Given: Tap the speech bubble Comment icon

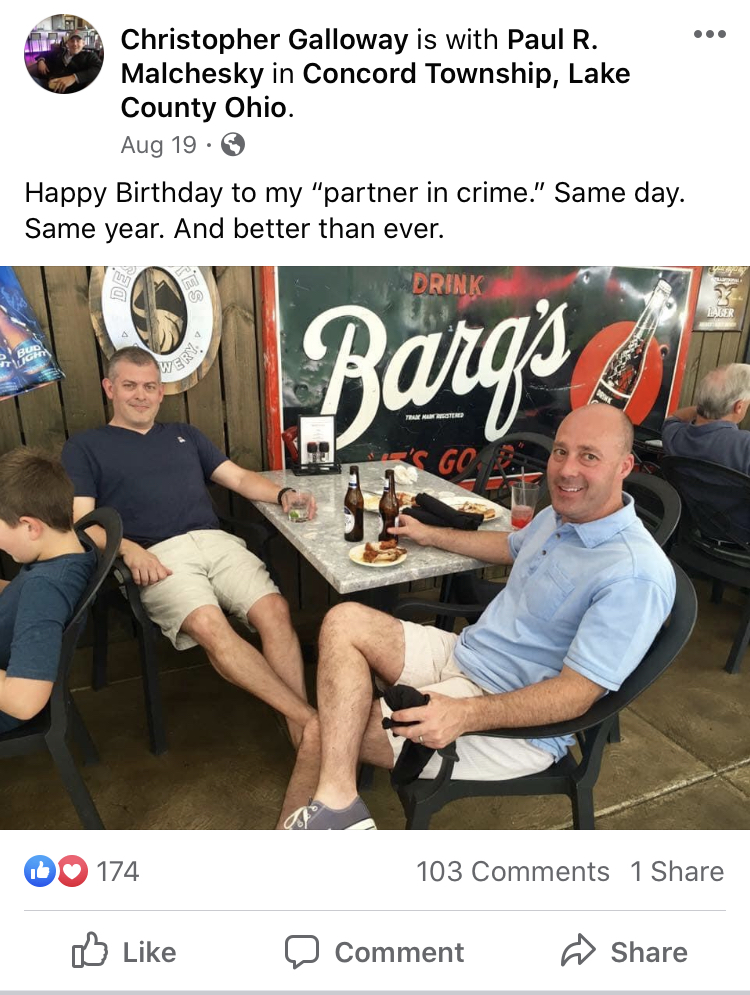Looking at the screenshot, I should tap(301, 951).
